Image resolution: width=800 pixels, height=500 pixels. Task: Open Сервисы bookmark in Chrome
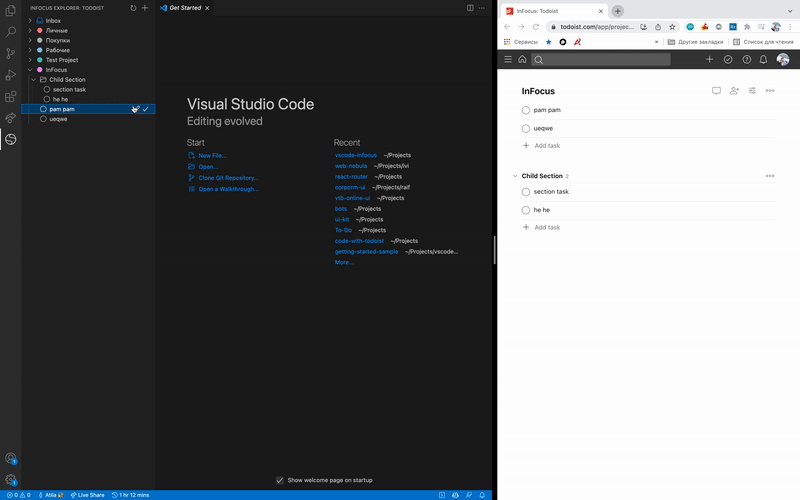(x=521, y=42)
